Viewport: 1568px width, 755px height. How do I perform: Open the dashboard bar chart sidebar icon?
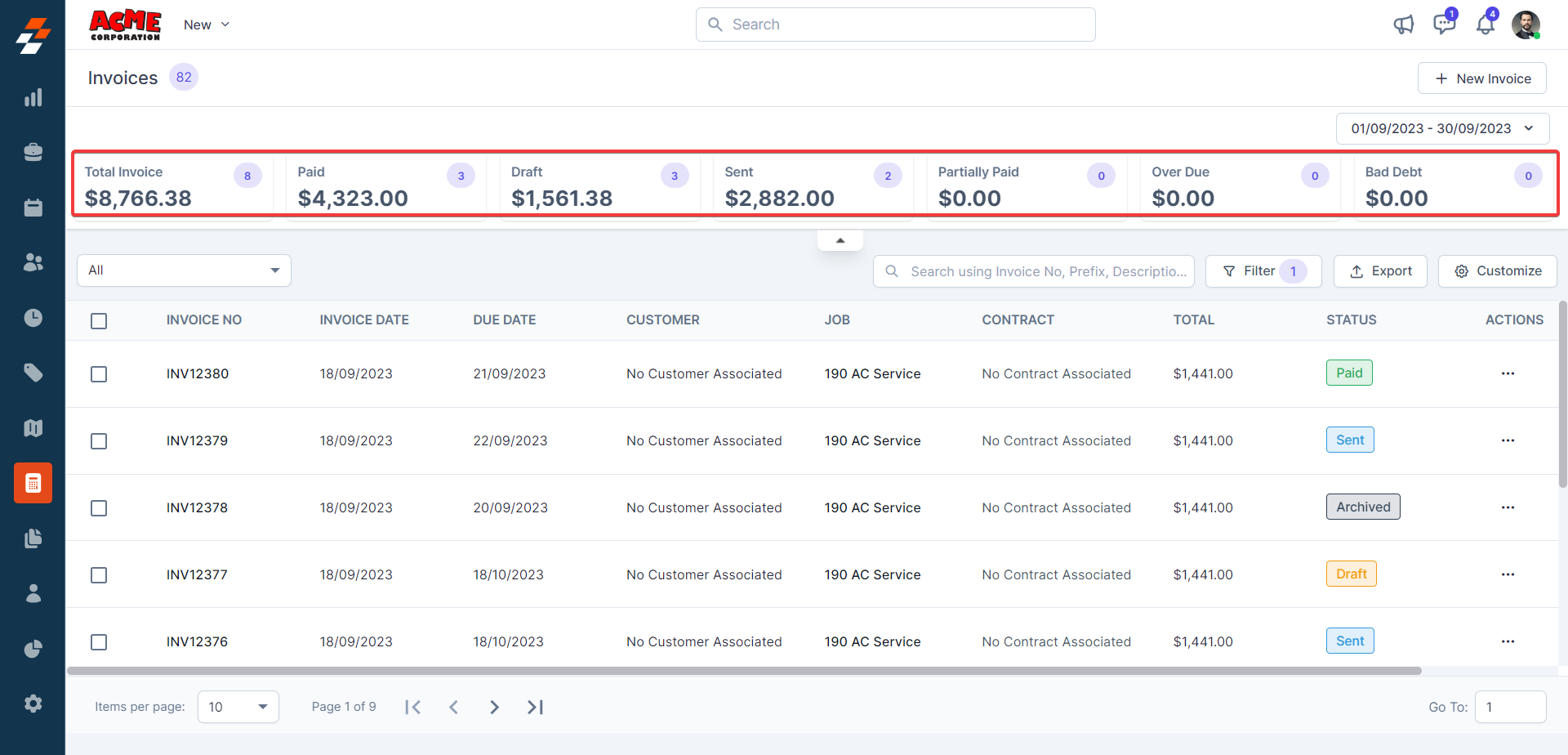(33, 98)
